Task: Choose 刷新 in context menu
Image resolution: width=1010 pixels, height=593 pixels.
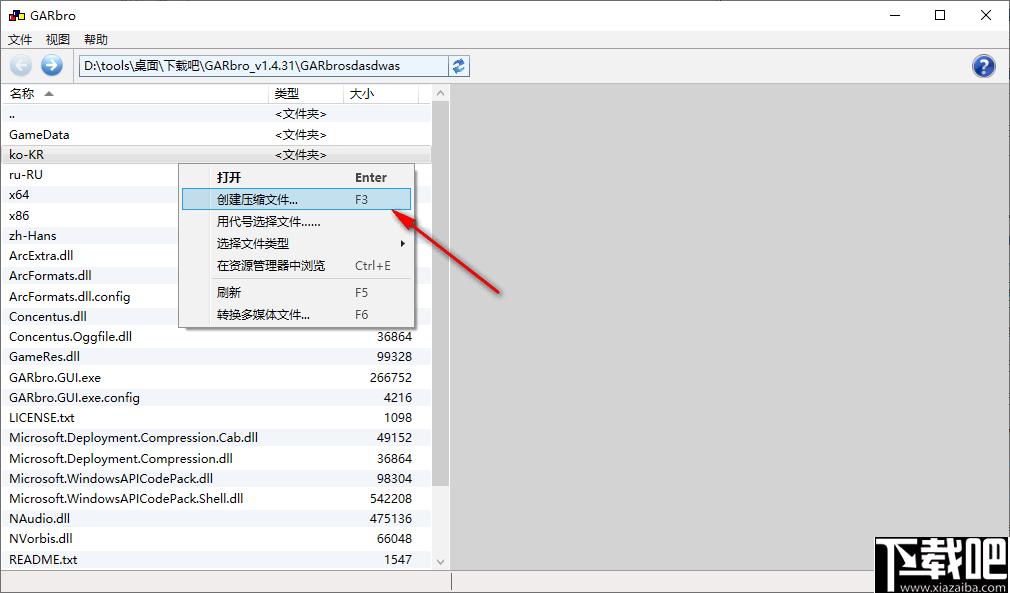Action: (x=296, y=292)
